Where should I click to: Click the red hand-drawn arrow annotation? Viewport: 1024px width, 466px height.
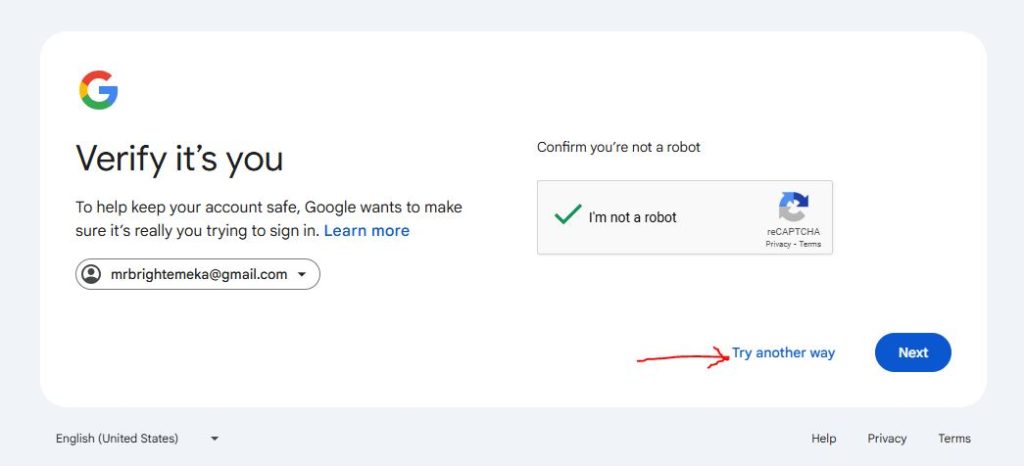click(683, 357)
